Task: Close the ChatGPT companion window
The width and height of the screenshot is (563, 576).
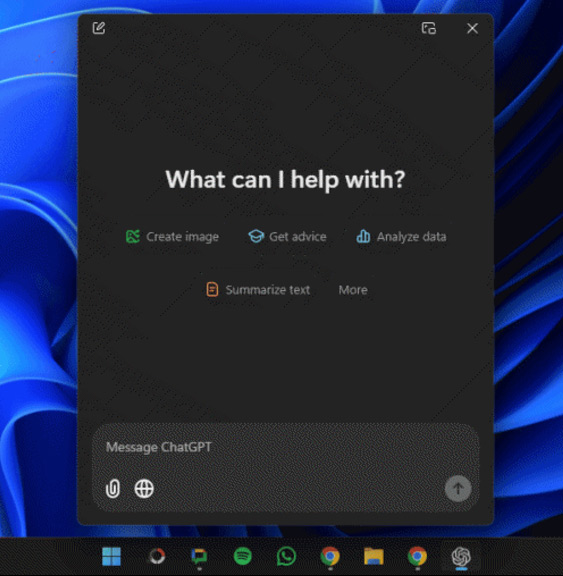Action: [x=472, y=28]
